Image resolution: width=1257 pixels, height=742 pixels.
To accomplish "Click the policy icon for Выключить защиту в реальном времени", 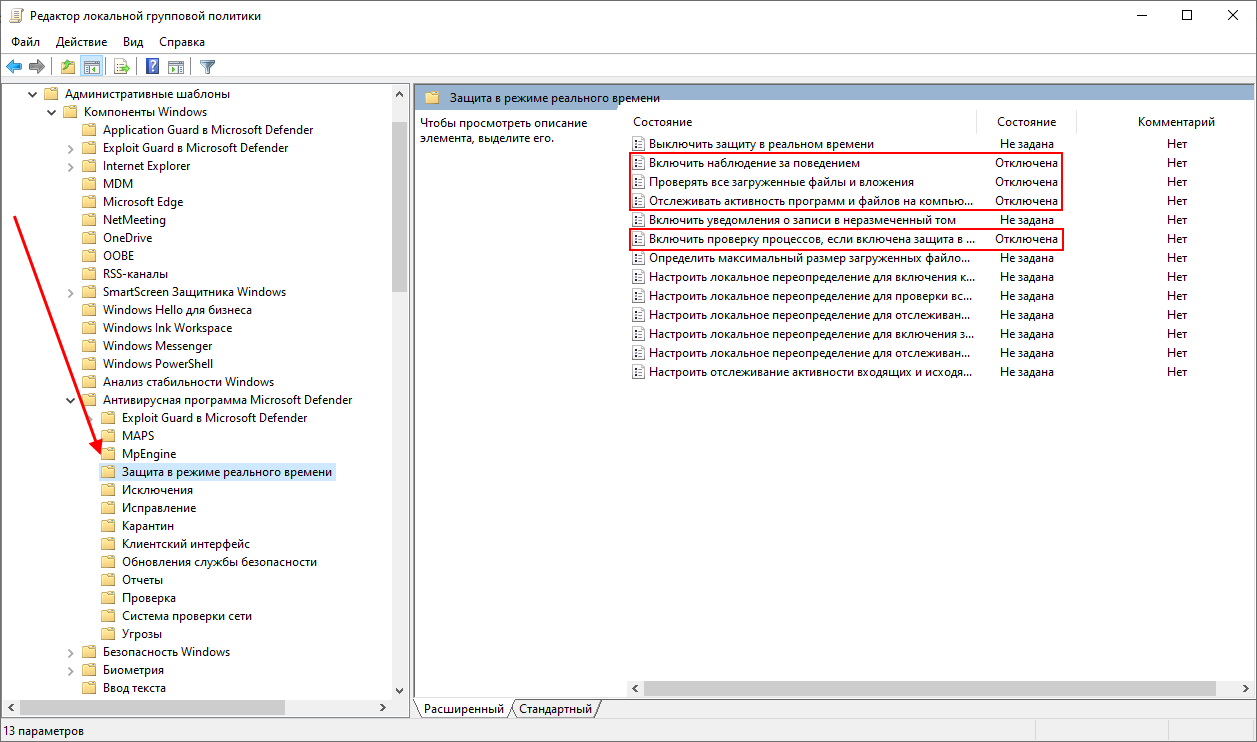I will click(639, 144).
